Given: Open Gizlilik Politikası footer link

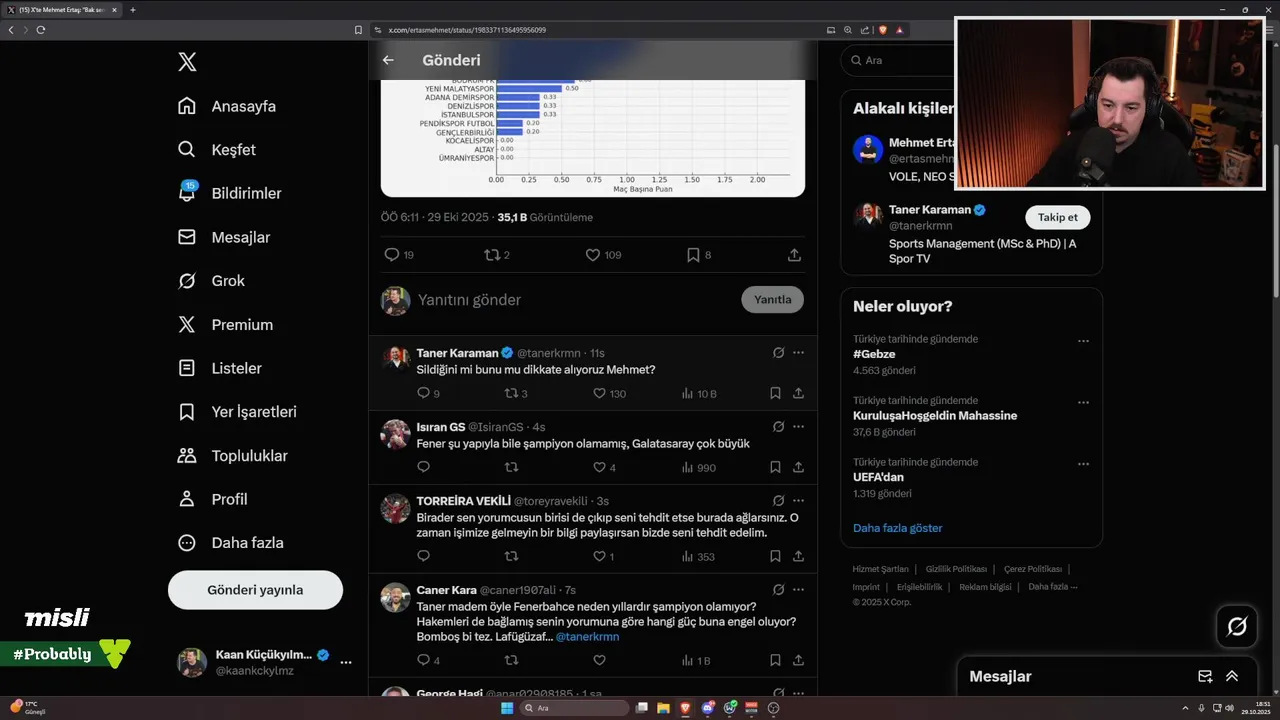Looking at the screenshot, I should tap(956, 569).
